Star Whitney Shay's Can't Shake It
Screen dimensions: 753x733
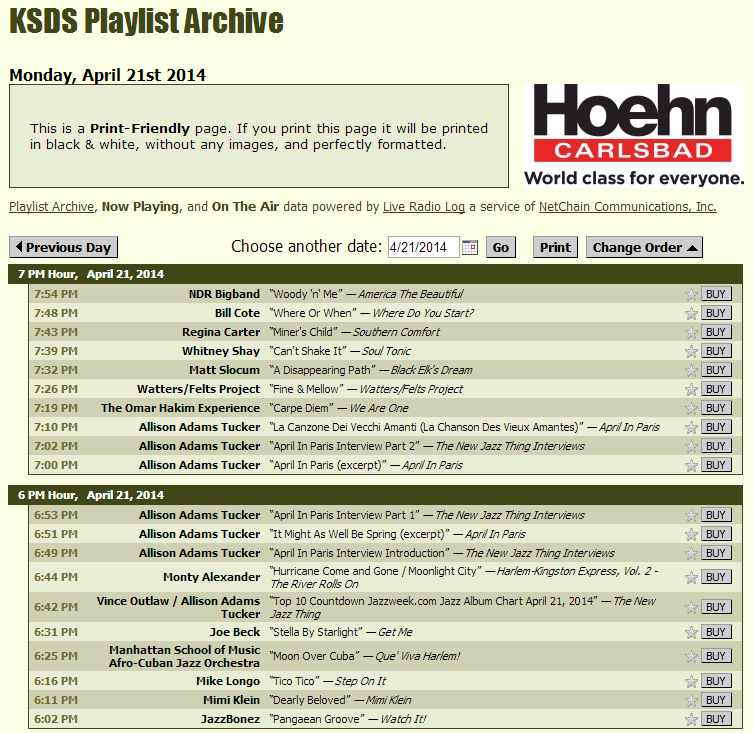[691, 351]
